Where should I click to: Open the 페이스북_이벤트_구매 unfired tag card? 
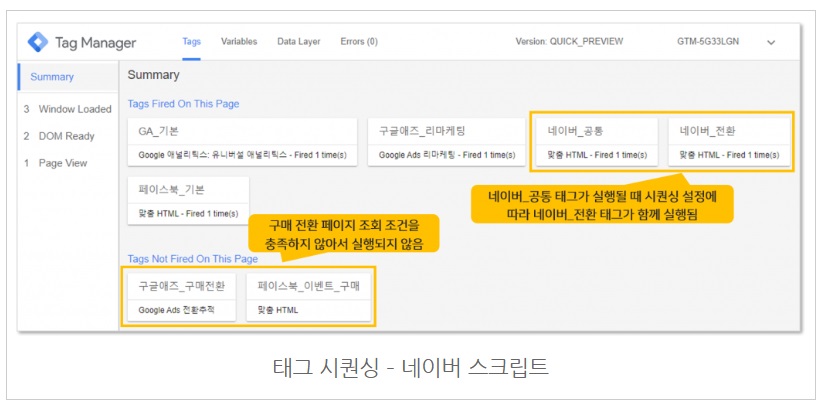[x=309, y=297]
